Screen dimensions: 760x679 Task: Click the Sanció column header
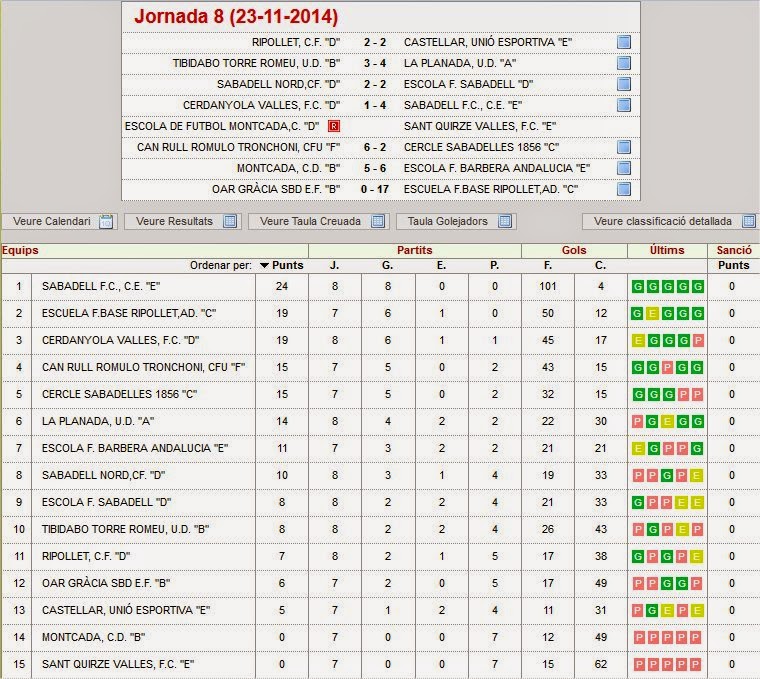[734, 251]
